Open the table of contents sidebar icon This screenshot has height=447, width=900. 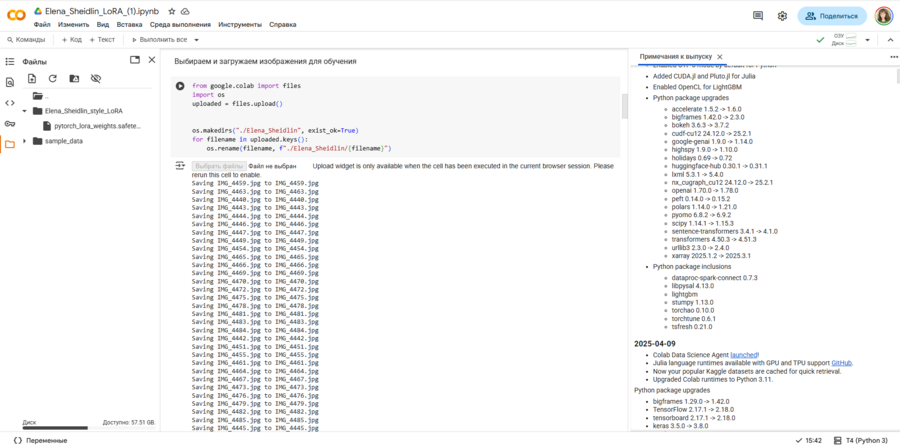tap(10, 62)
